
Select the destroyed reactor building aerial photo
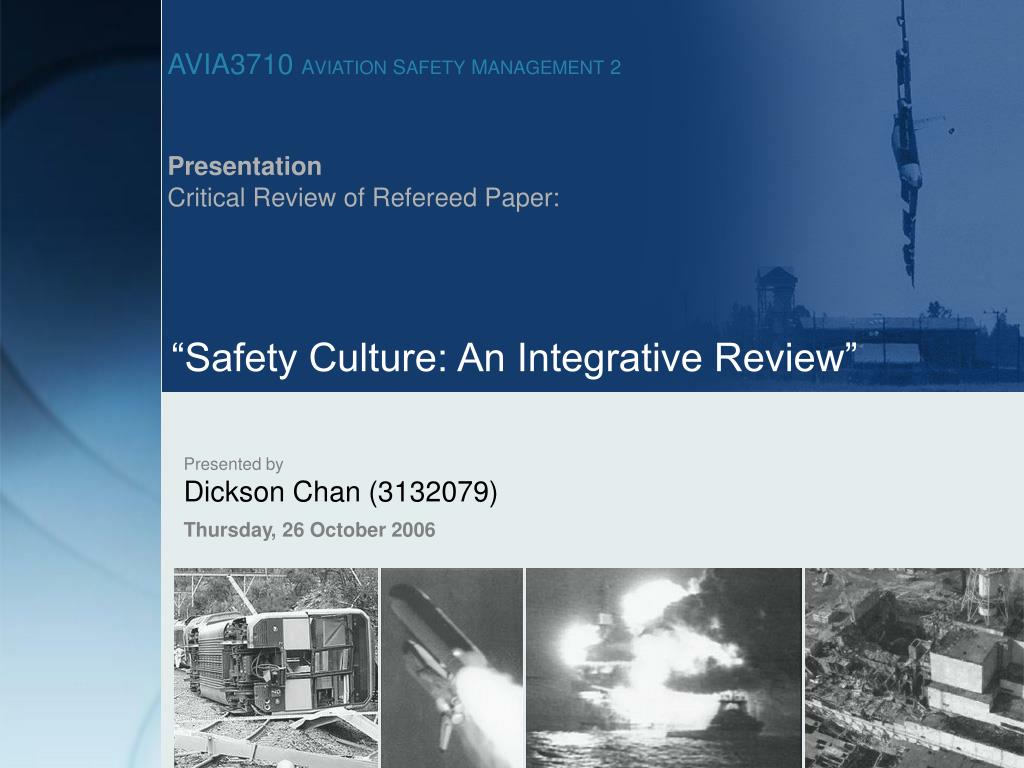(914, 668)
